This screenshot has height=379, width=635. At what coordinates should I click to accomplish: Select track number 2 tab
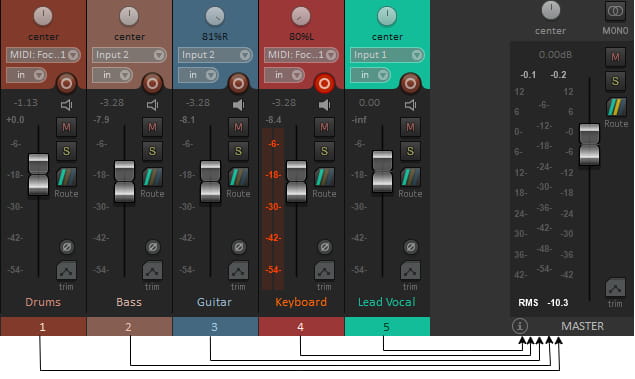pos(129,326)
